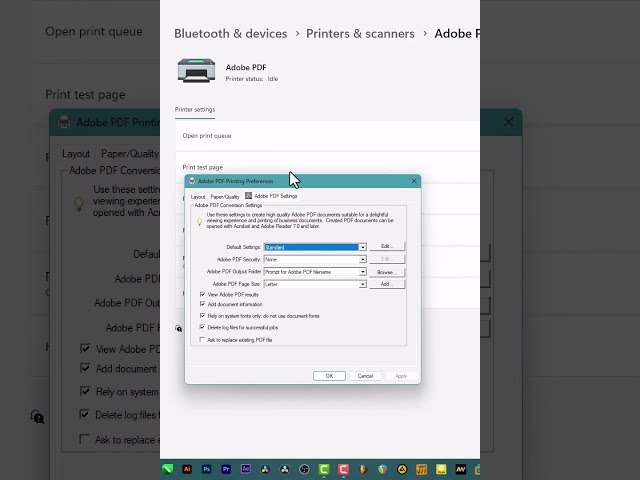
Task: Click the conversion settings description text
Action: (300, 220)
